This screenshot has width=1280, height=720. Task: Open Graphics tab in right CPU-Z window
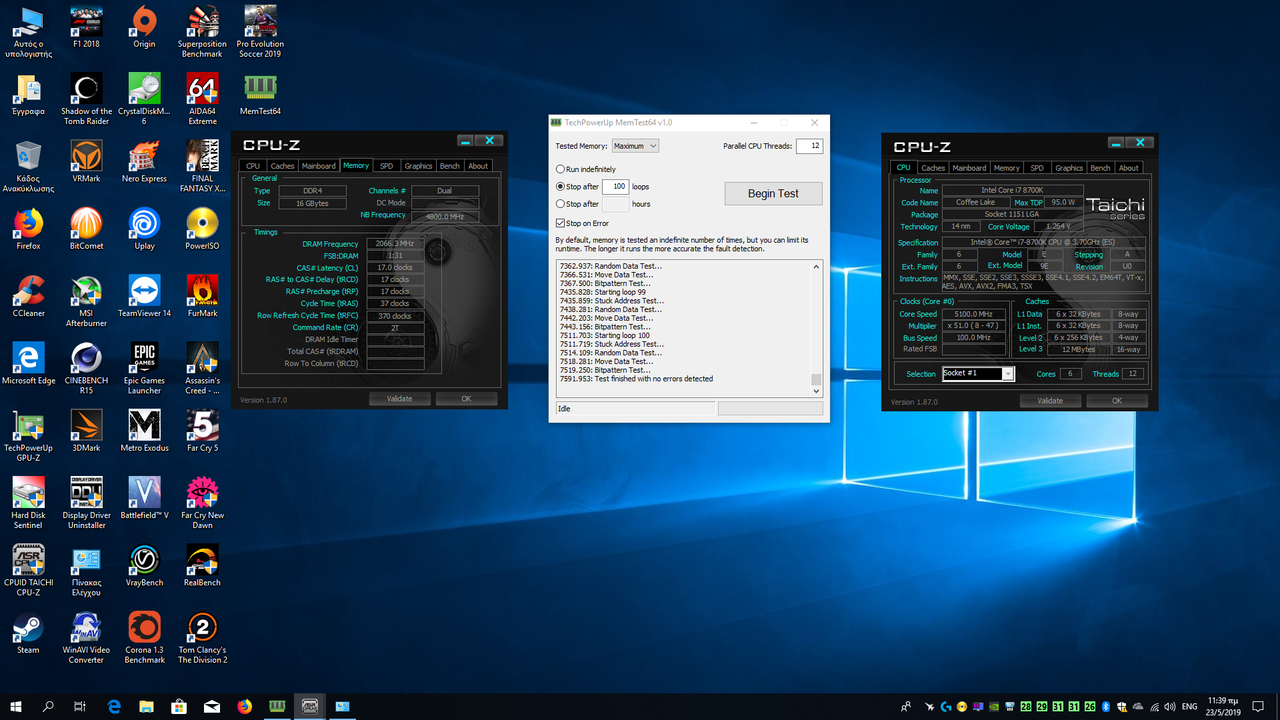(x=1069, y=168)
